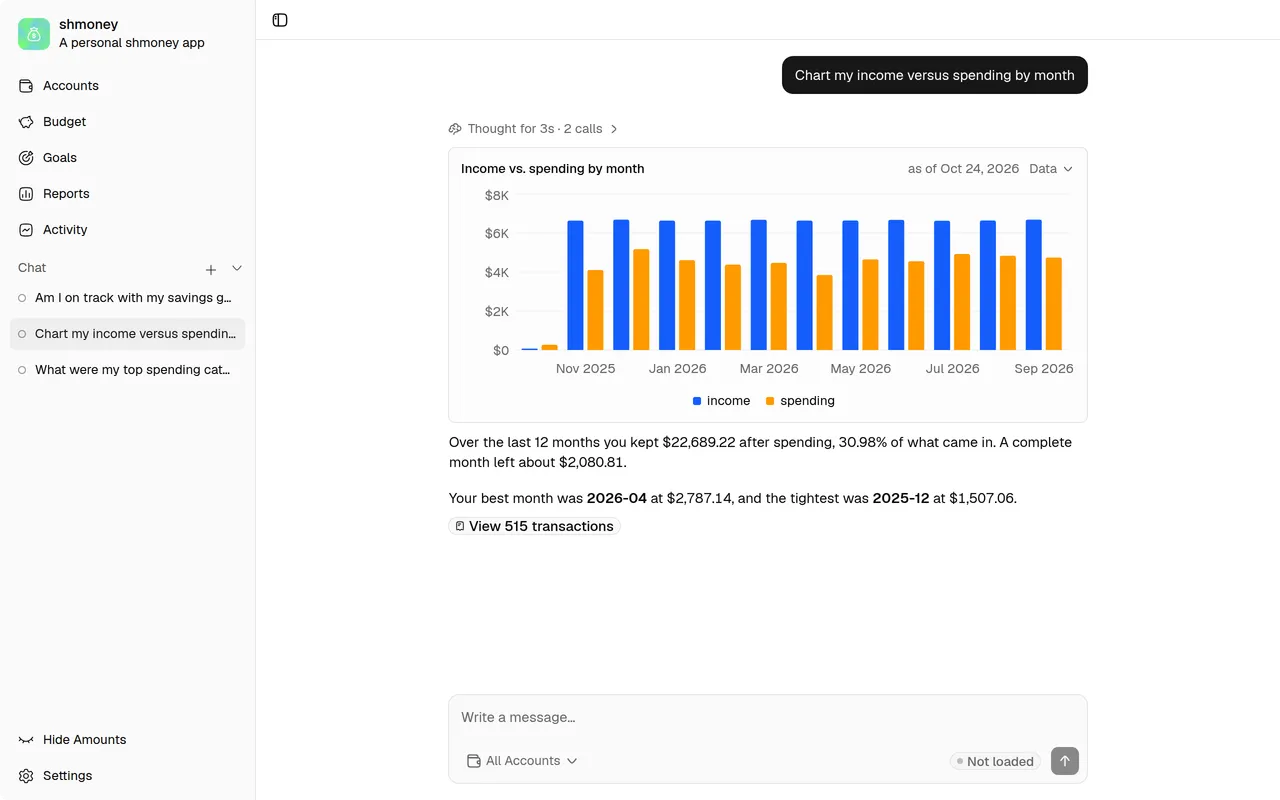Click the Not loaded status badge
The image size is (1280, 800).
pyautogui.click(x=995, y=761)
